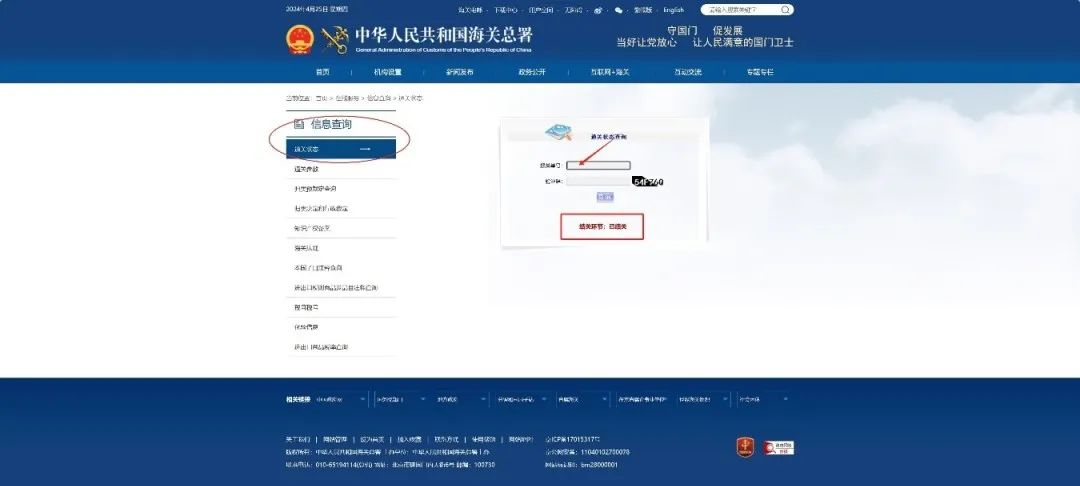Viewport: 1080px width, 486px height.
Task: Switch to 繁體版 traditional Chinese
Action: coord(643,10)
